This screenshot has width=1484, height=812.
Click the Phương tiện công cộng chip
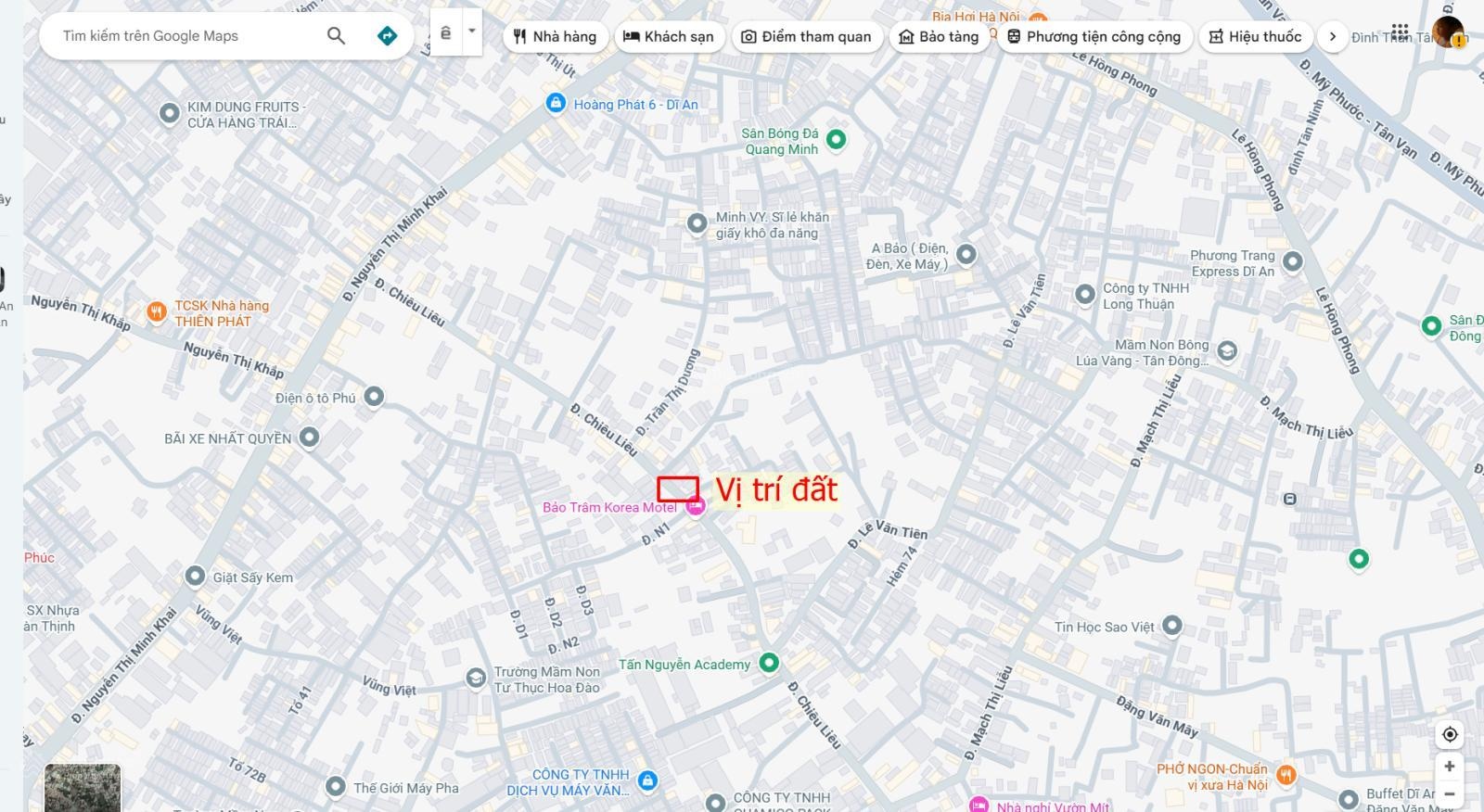[x=1094, y=37]
